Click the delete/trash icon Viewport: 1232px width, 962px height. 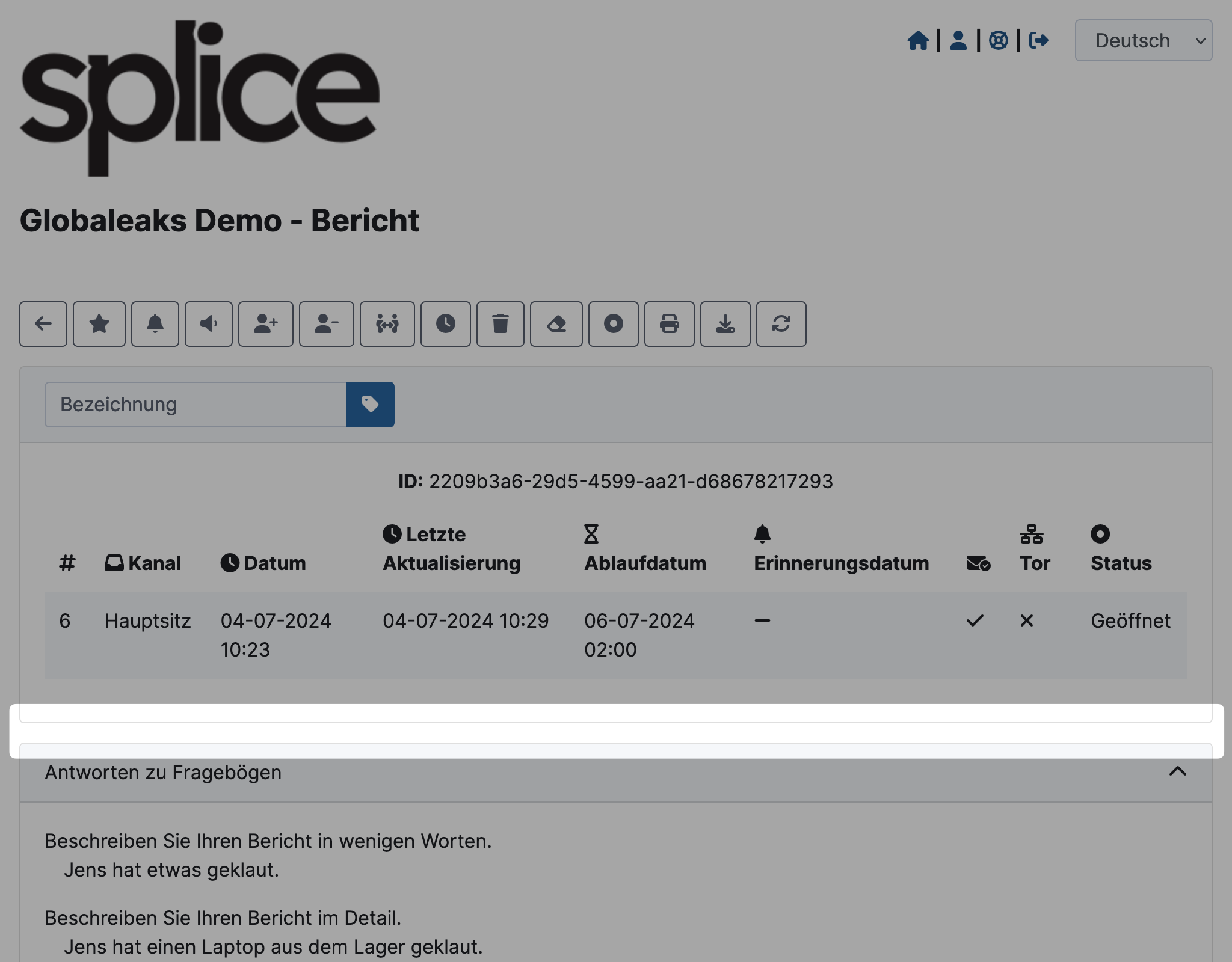pyautogui.click(x=500, y=323)
